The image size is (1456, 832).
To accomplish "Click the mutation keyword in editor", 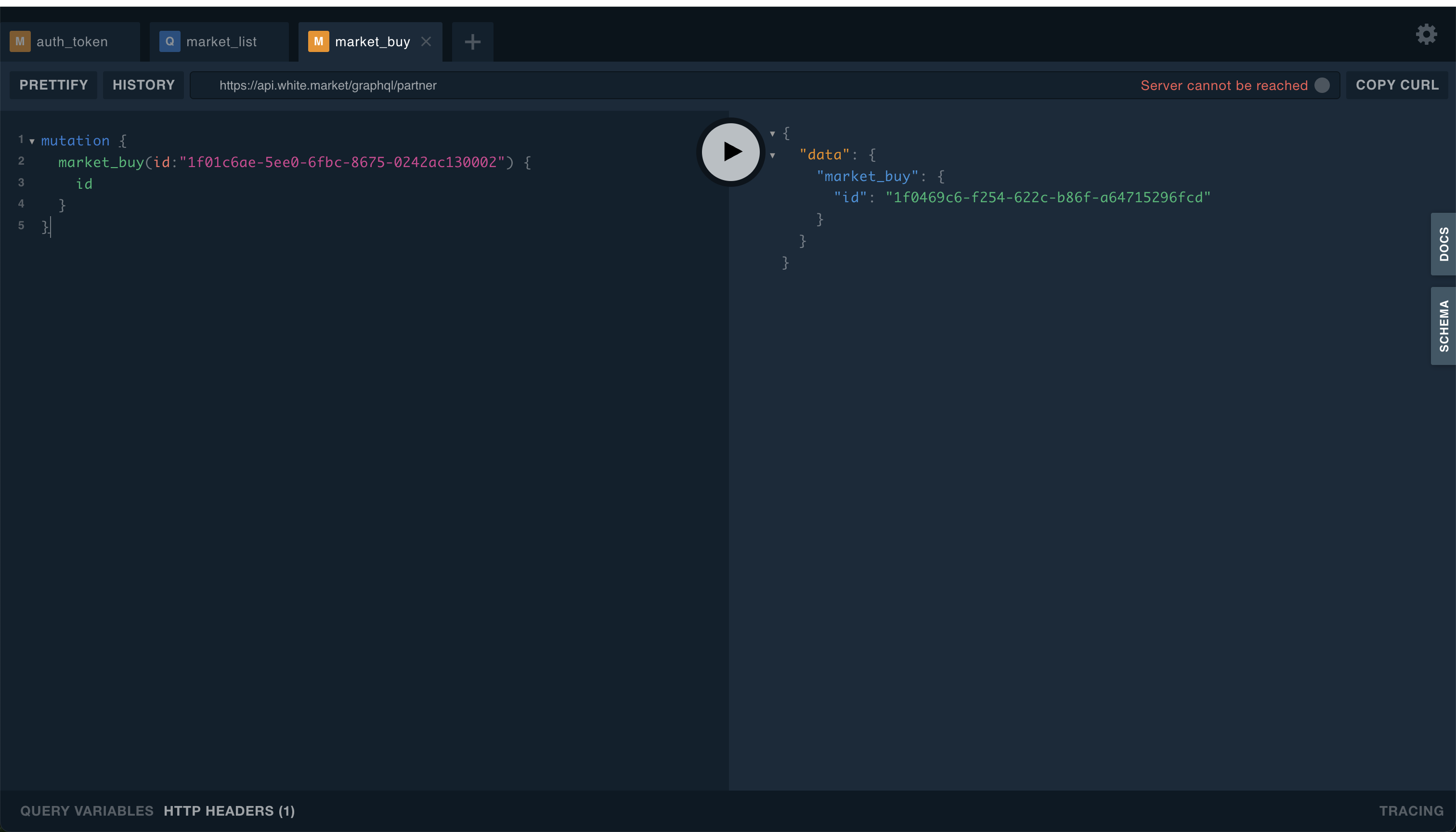I will click(x=76, y=141).
